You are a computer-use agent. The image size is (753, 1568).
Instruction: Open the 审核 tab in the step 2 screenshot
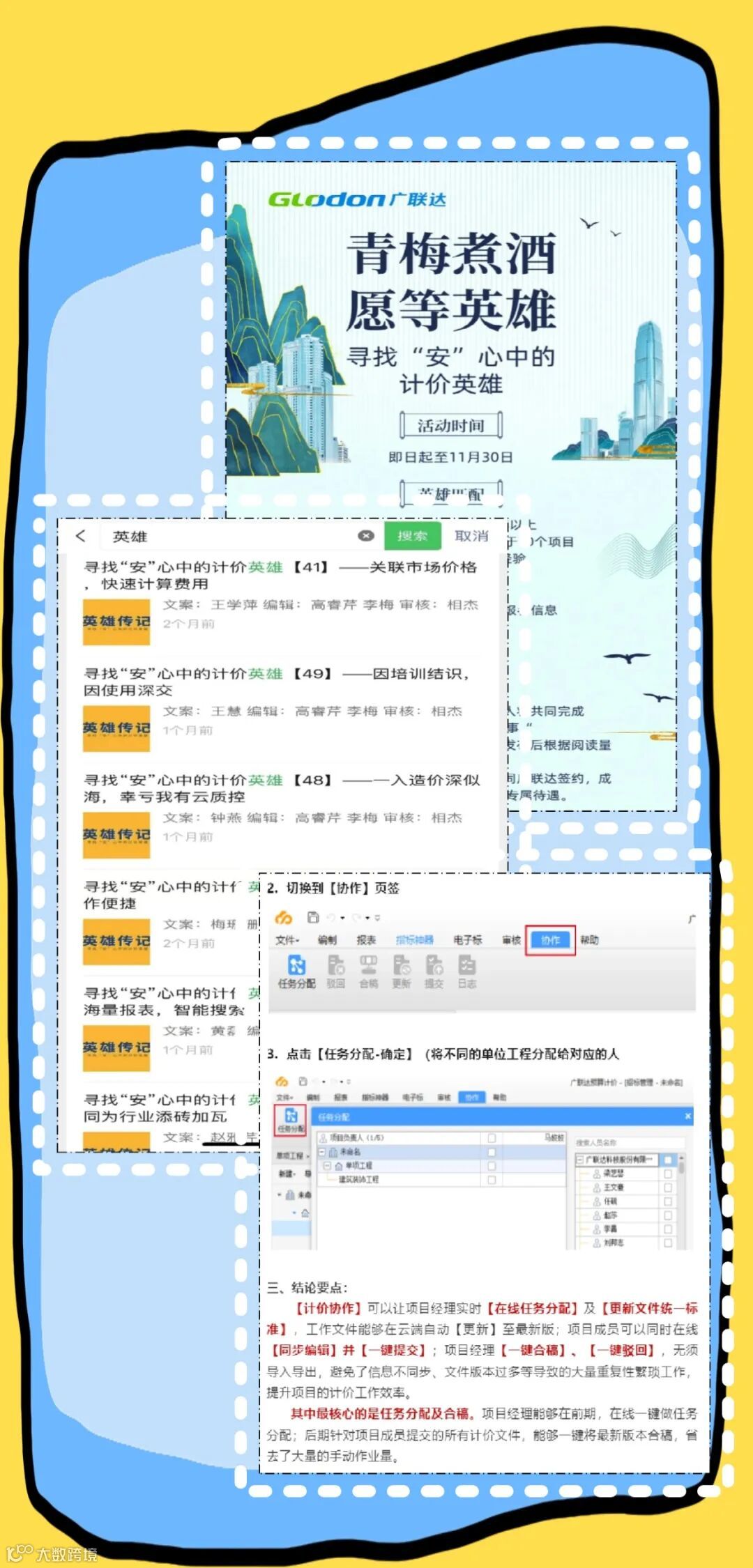(x=511, y=940)
